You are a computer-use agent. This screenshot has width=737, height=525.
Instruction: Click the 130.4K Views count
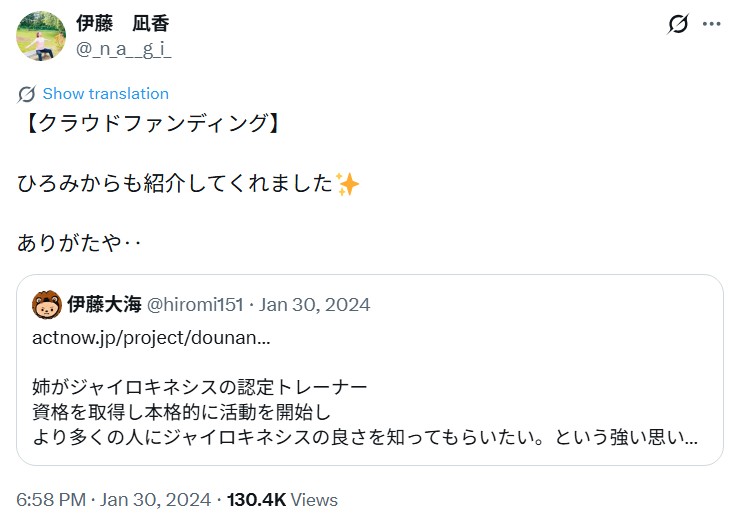tap(283, 499)
